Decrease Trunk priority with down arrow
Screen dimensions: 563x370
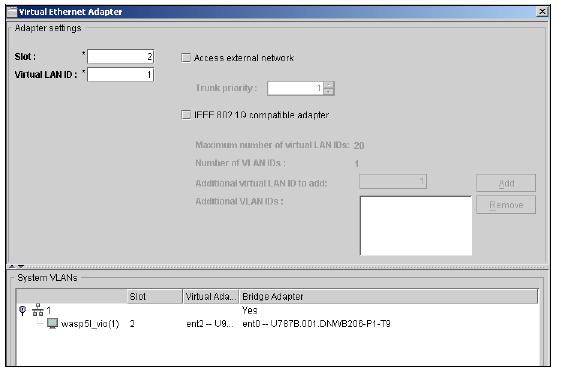pos(329,92)
